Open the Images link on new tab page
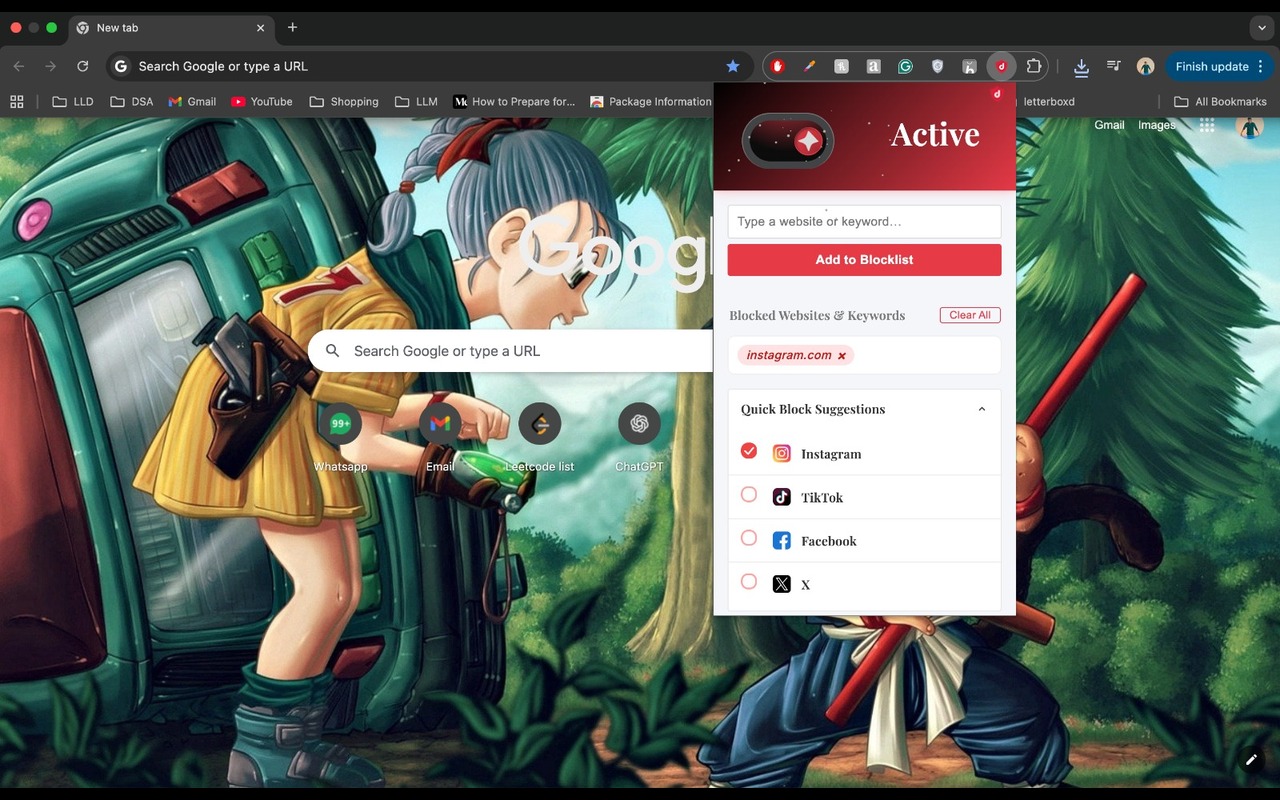 1156,125
